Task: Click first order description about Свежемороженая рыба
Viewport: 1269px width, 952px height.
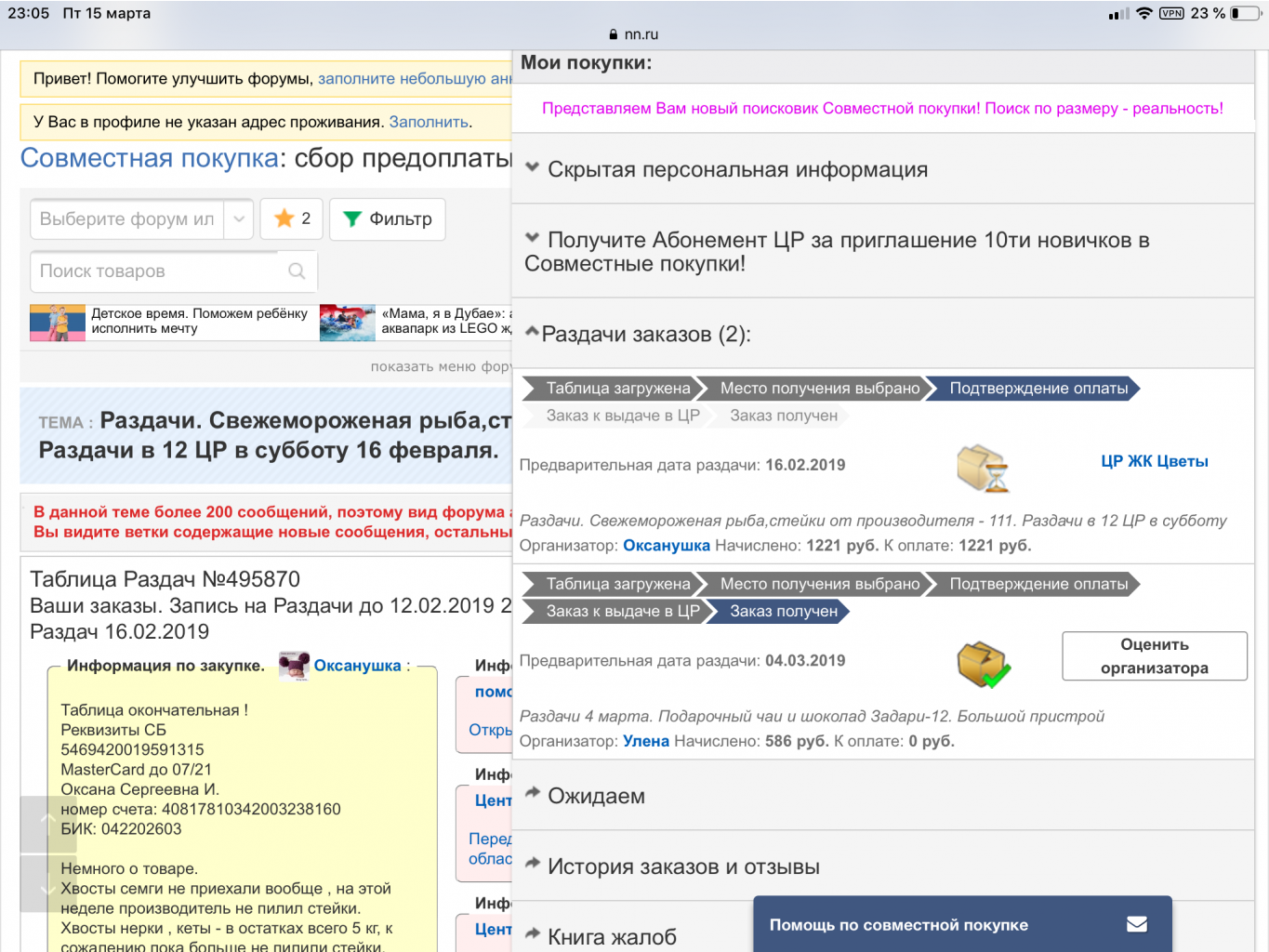Action: coord(873,521)
